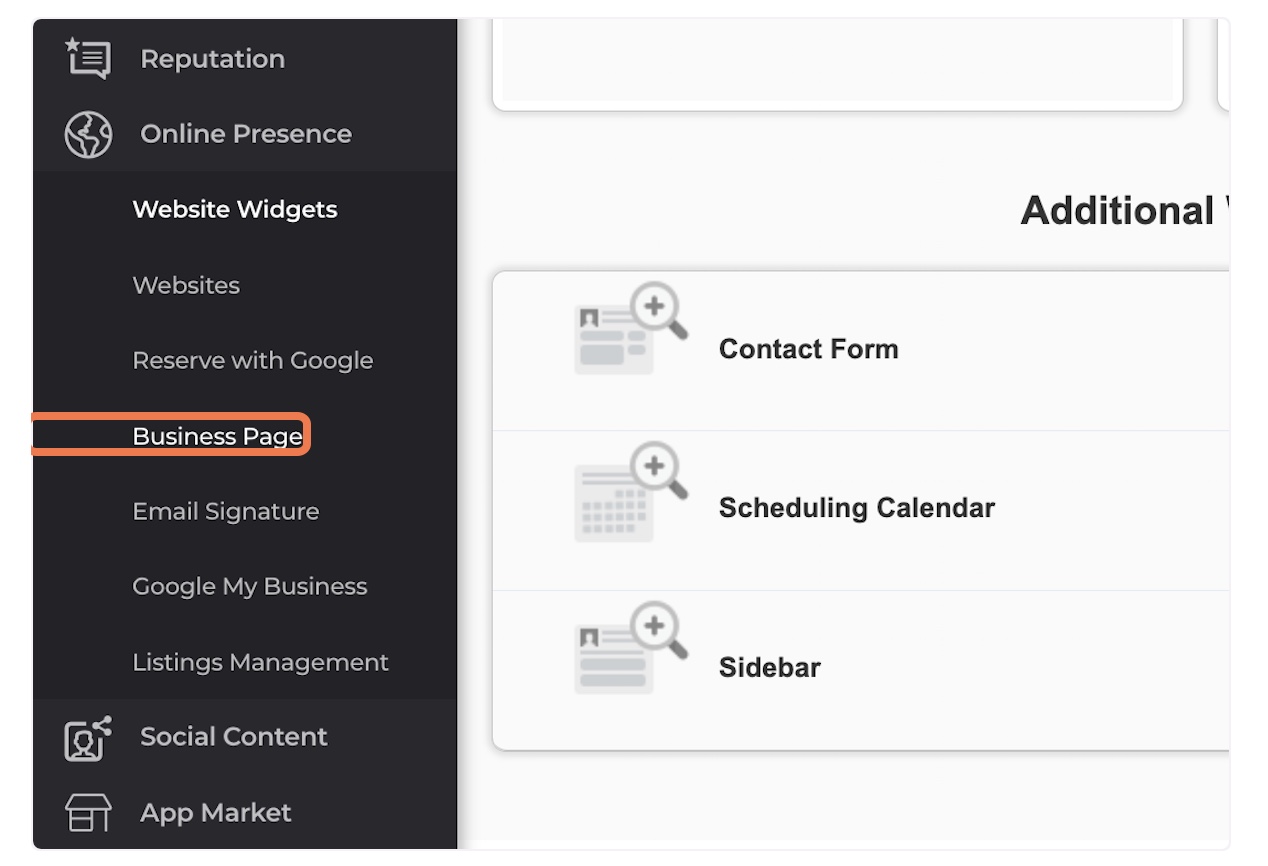Select Email Signature in sidebar
Screen dimensions: 1268x866
tap(226, 511)
